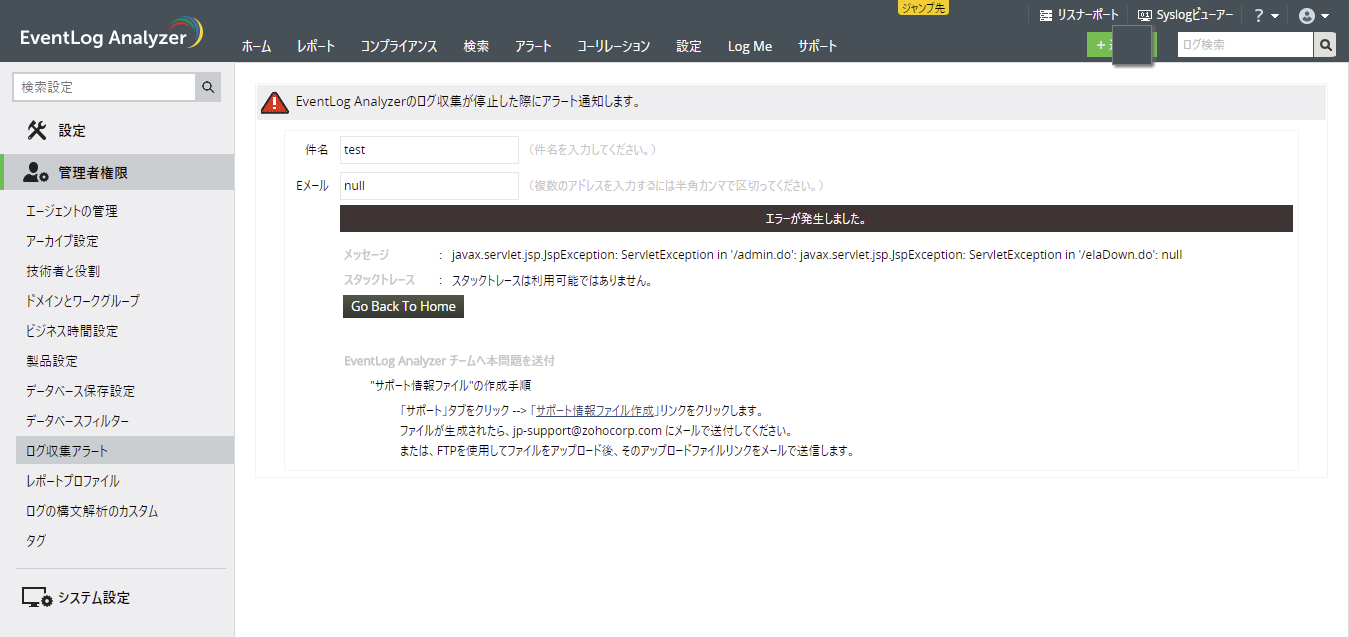
Task: Click the log collection stop alert description
Action: tap(468, 102)
